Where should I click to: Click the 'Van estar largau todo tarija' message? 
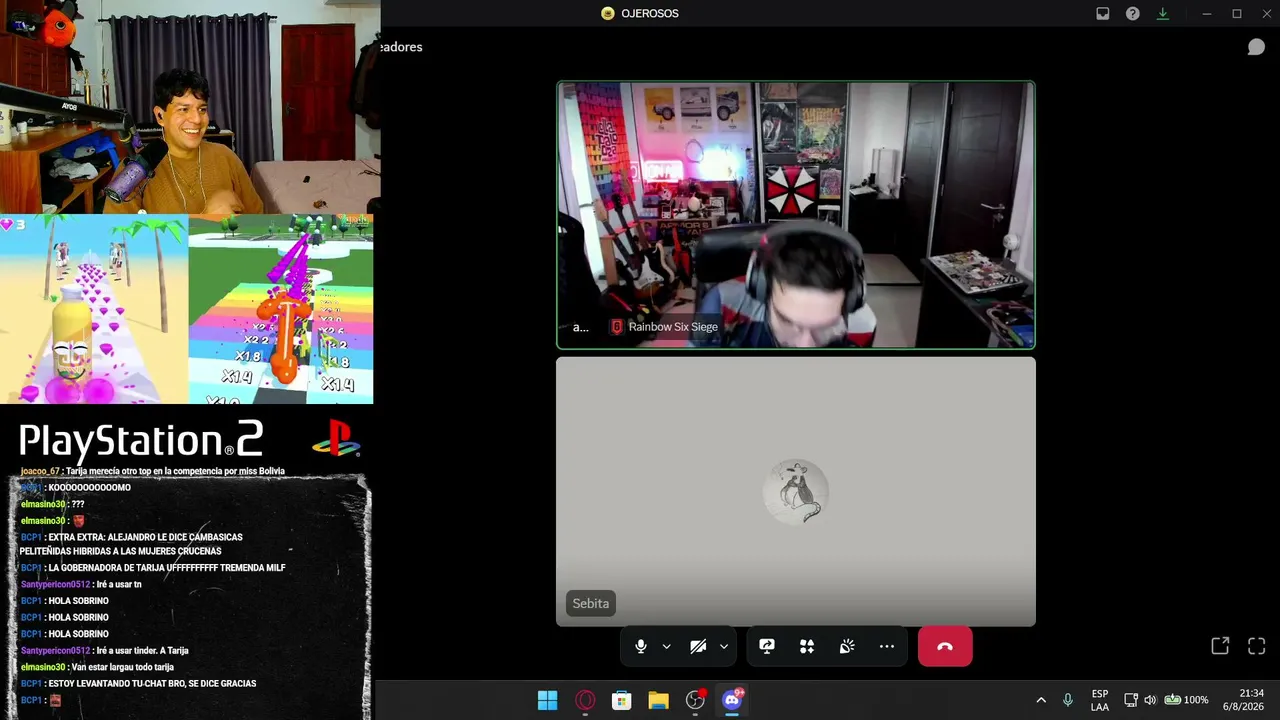[97, 667]
